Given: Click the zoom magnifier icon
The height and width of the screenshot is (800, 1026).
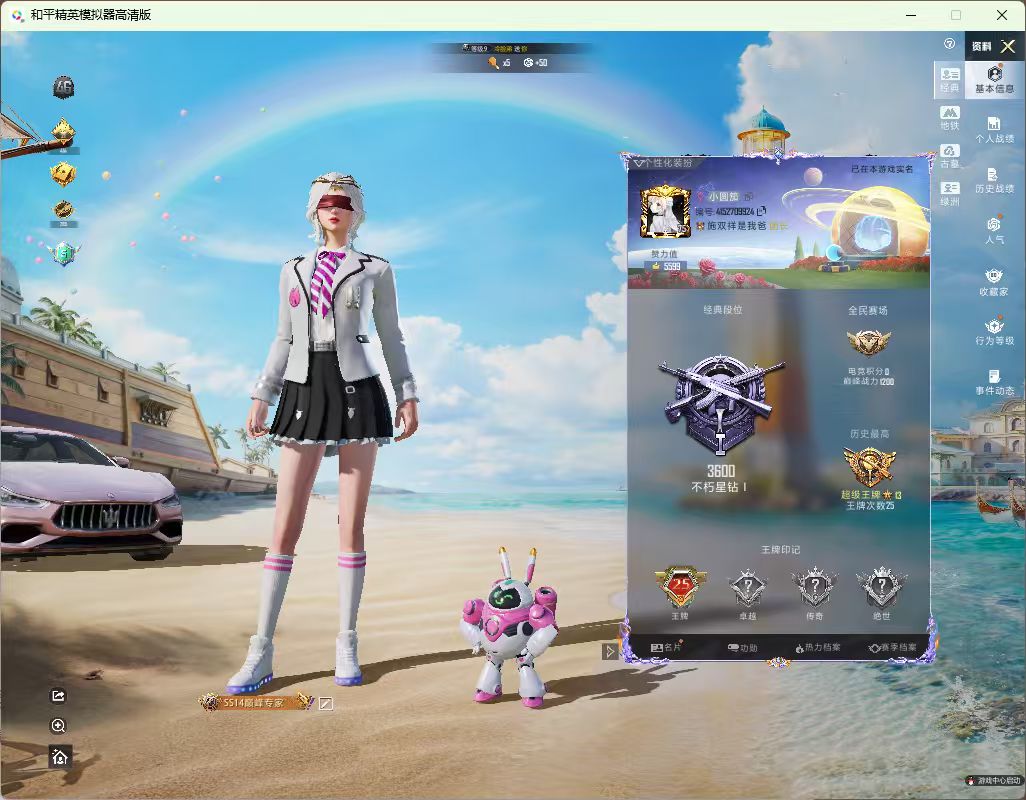Looking at the screenshot, I should pos(58,725).
